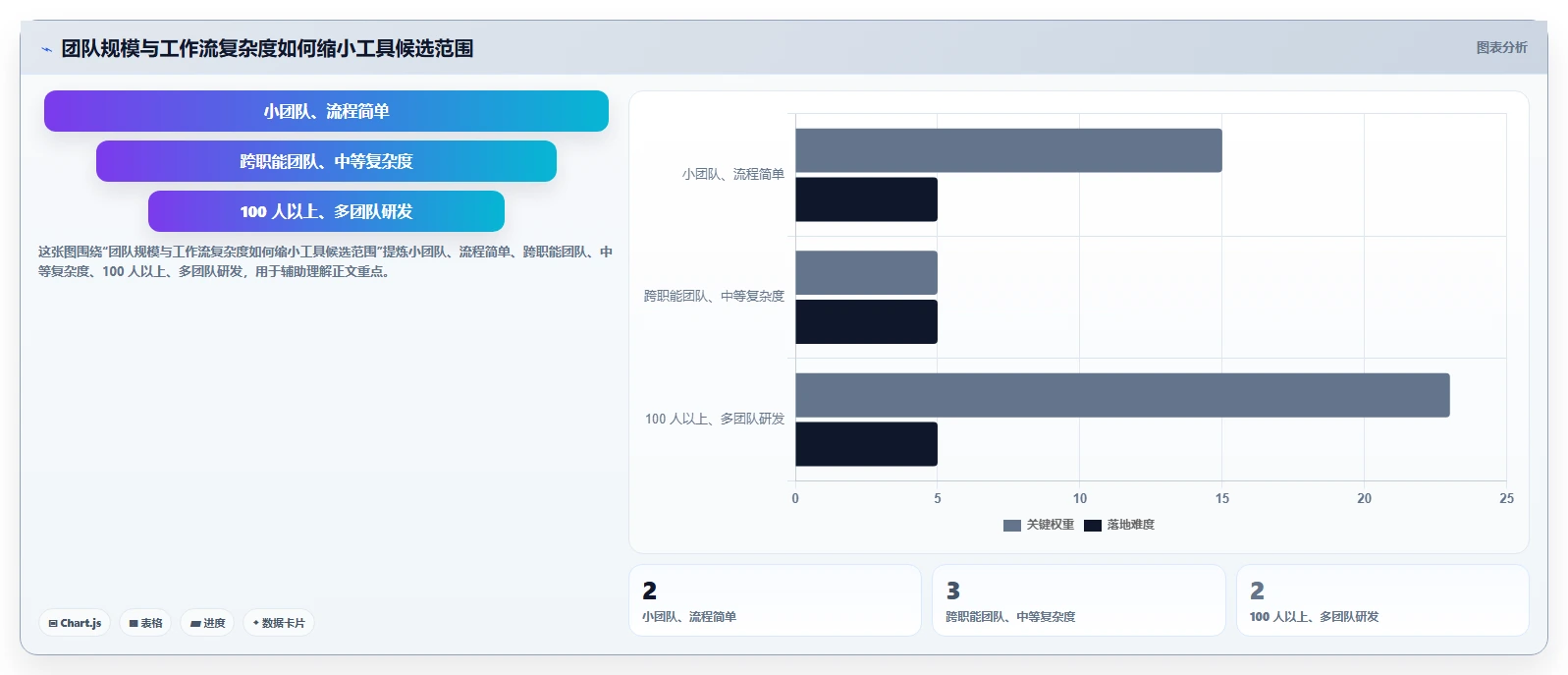Click the y-axis label 小团队、流程简单
Screen dimensions: 1568x675
coord(733,174)
